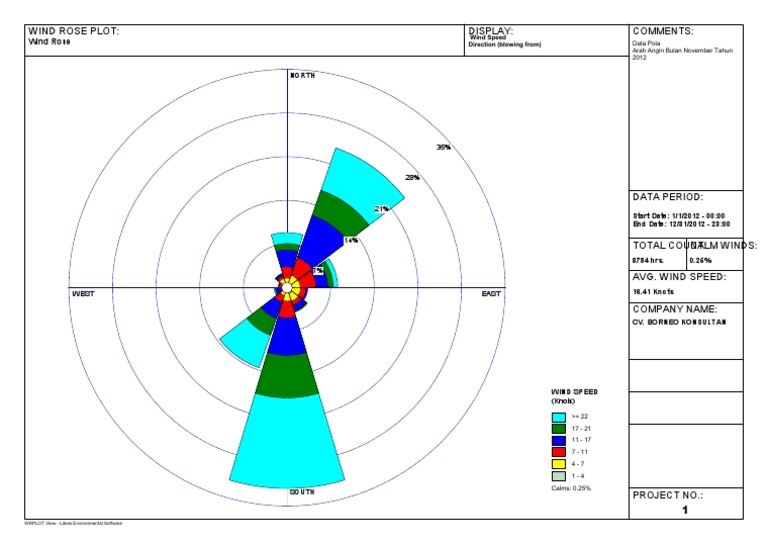Click the EAST axis label

click(491, 294)
